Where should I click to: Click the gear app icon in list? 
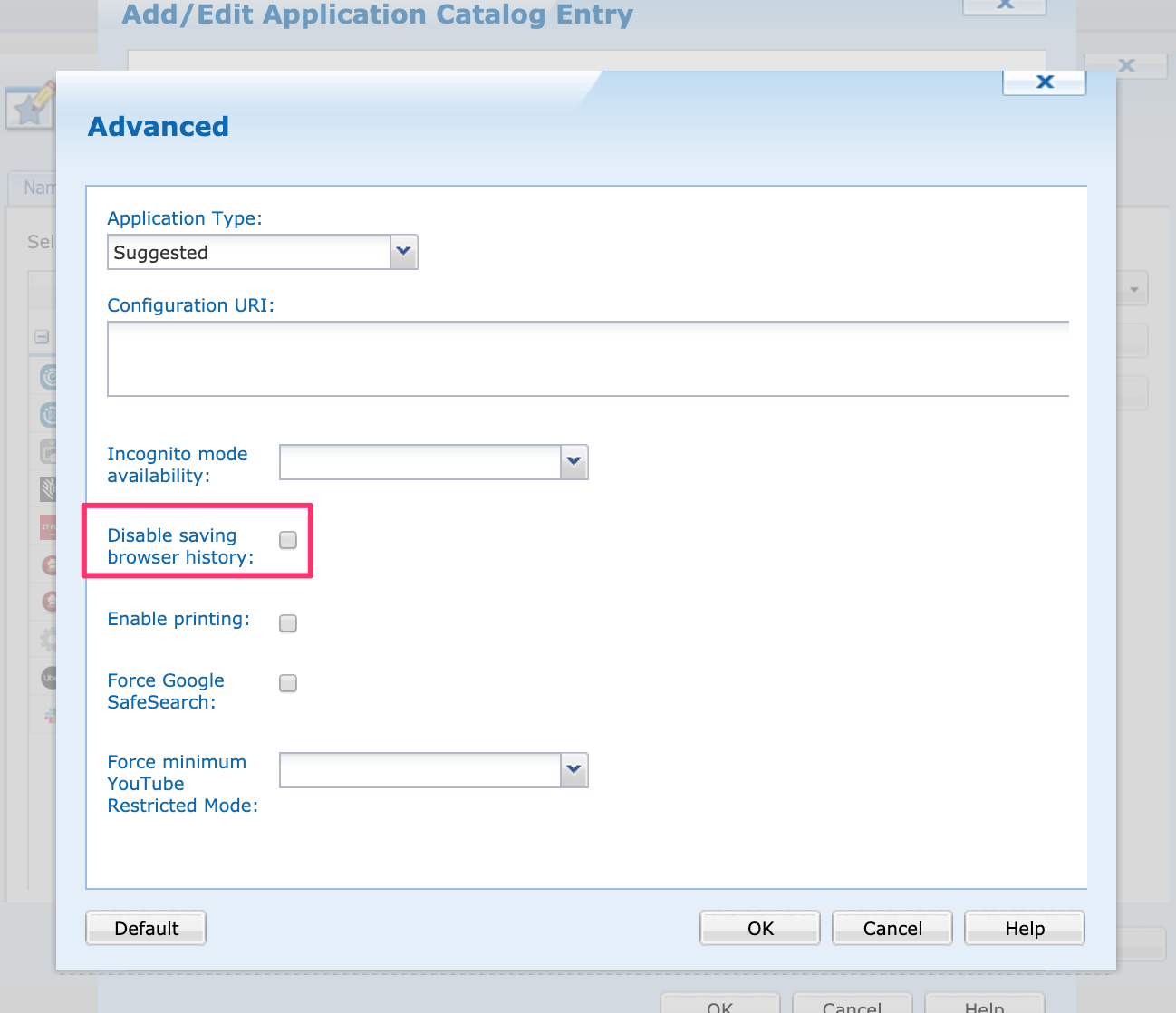(x=49, y=640)
